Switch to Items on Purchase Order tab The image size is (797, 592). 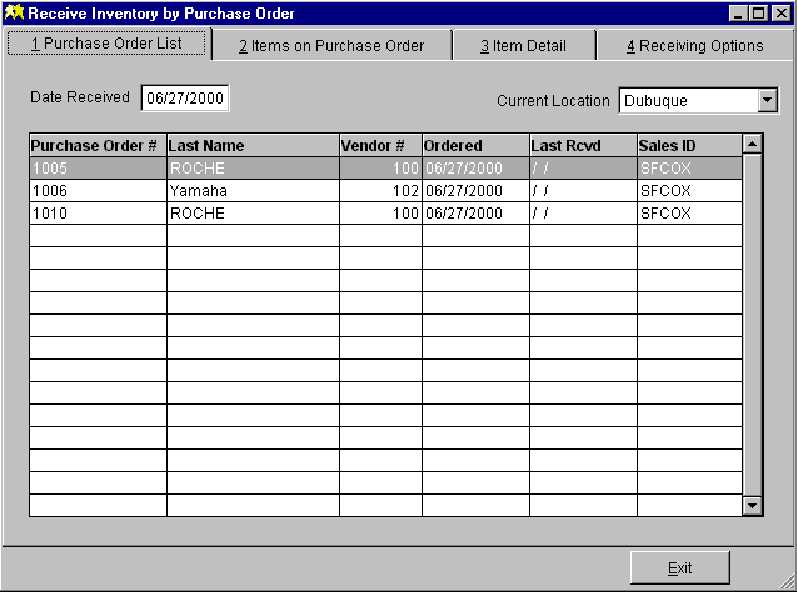pos(331,45)
